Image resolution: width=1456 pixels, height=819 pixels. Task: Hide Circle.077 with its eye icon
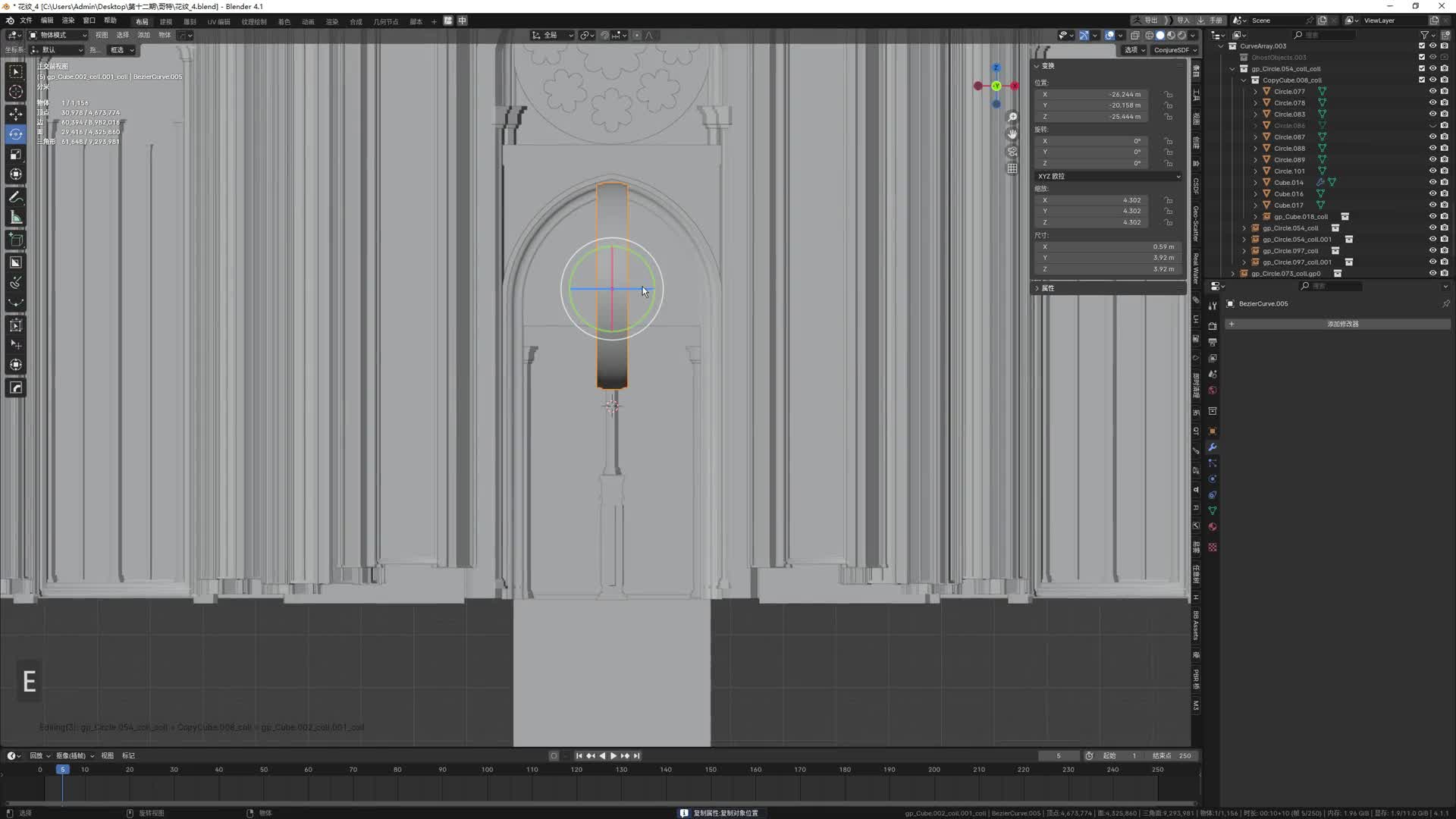click(1432, 92)
